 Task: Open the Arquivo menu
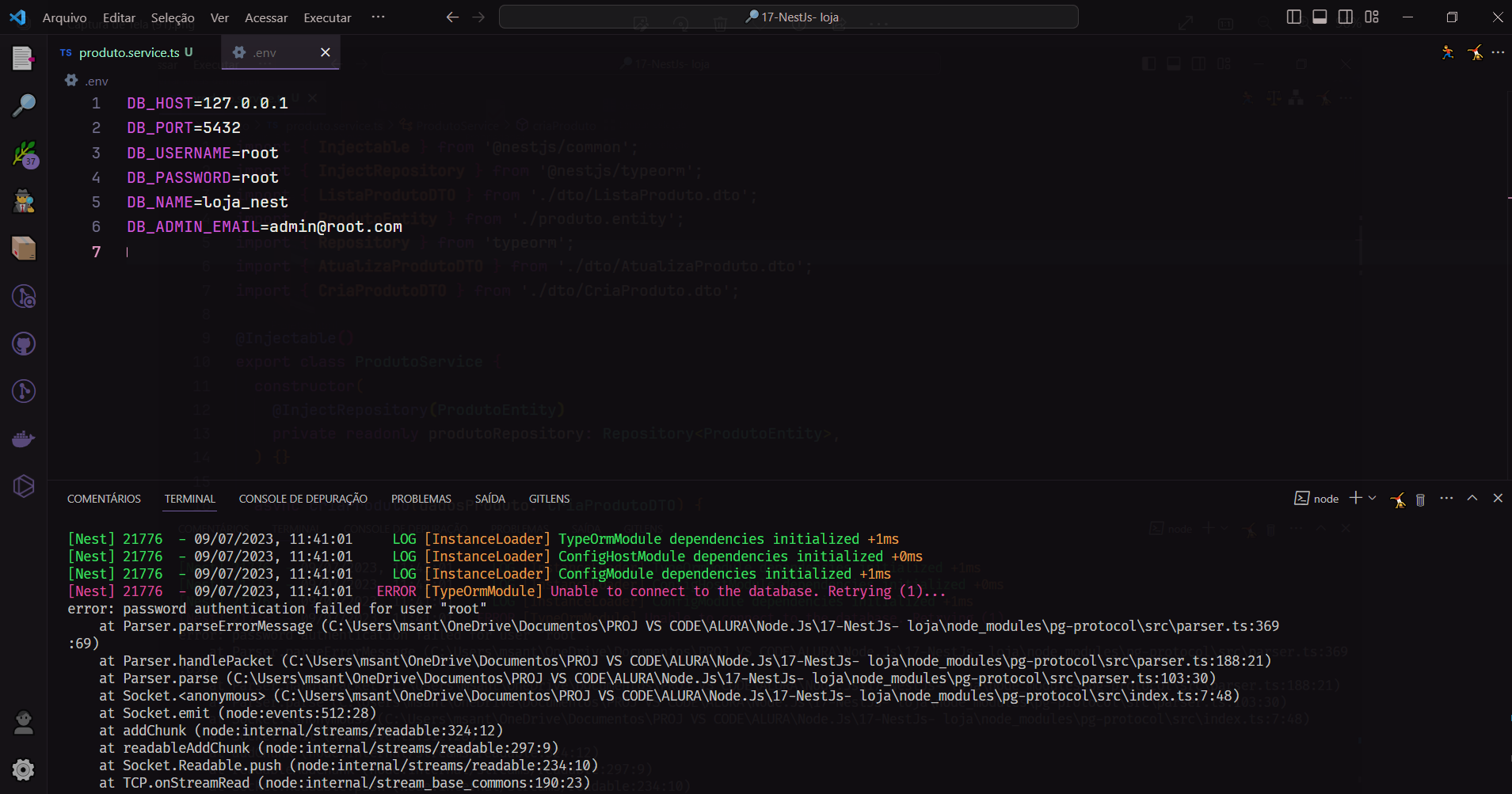click(64, 17)
